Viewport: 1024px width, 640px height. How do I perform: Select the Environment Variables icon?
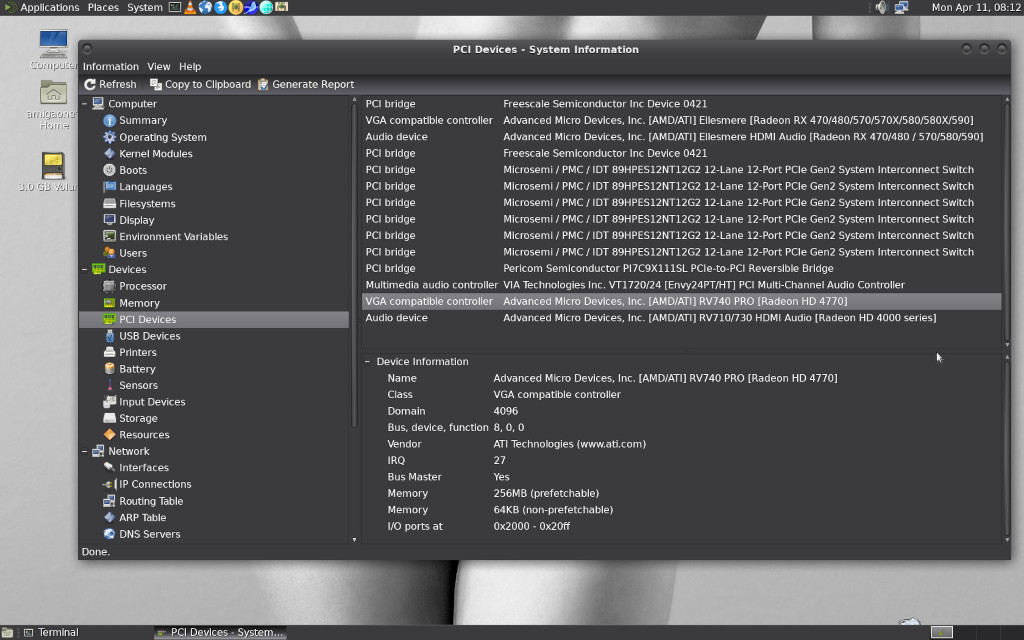[109, 236]
